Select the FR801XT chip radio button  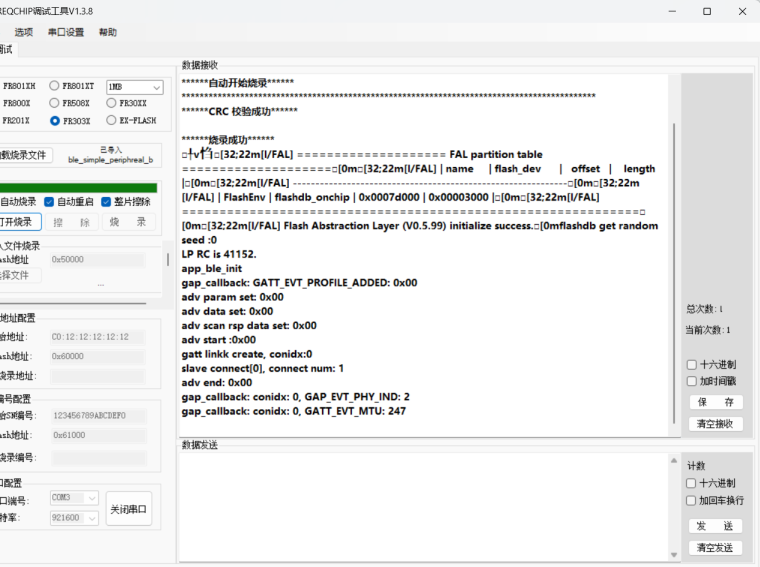click(55, 86)
